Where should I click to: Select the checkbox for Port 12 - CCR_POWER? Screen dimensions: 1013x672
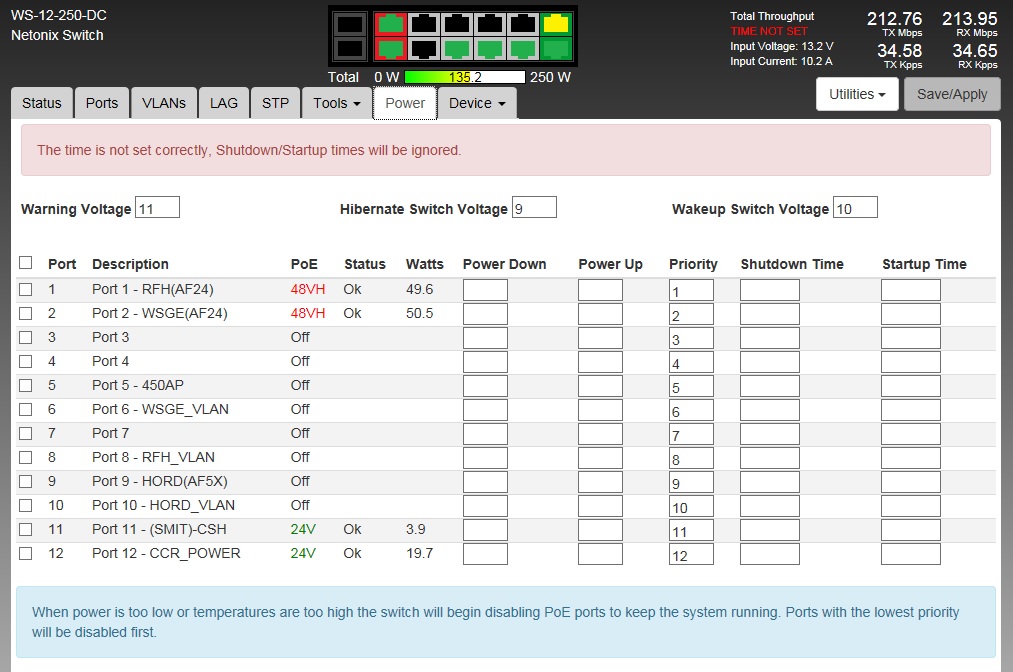coord(26,553)
